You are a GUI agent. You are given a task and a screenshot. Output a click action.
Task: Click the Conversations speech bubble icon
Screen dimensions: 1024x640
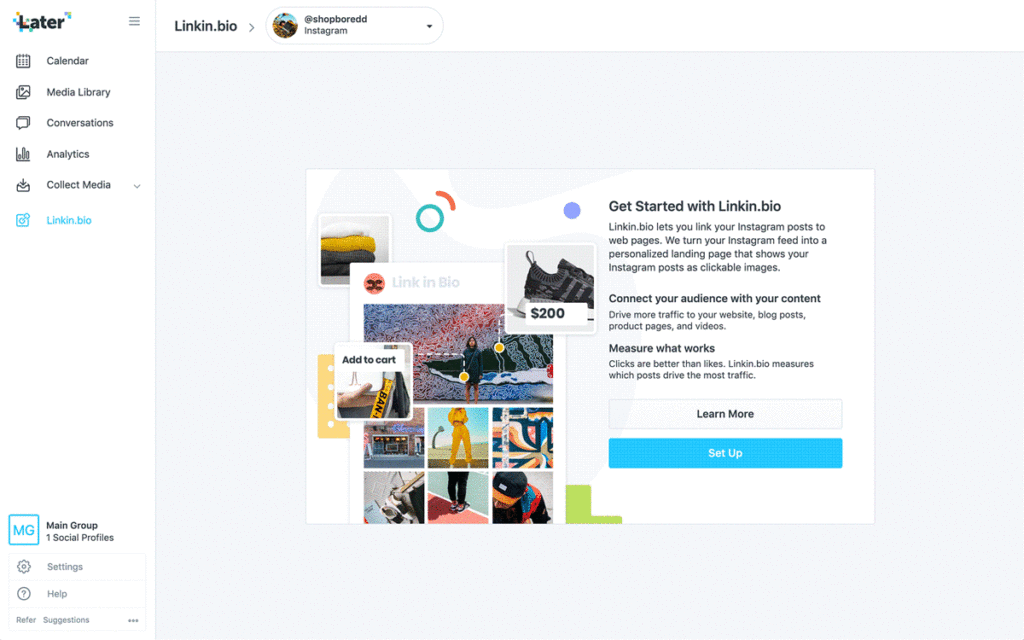[x=23, y=123]
